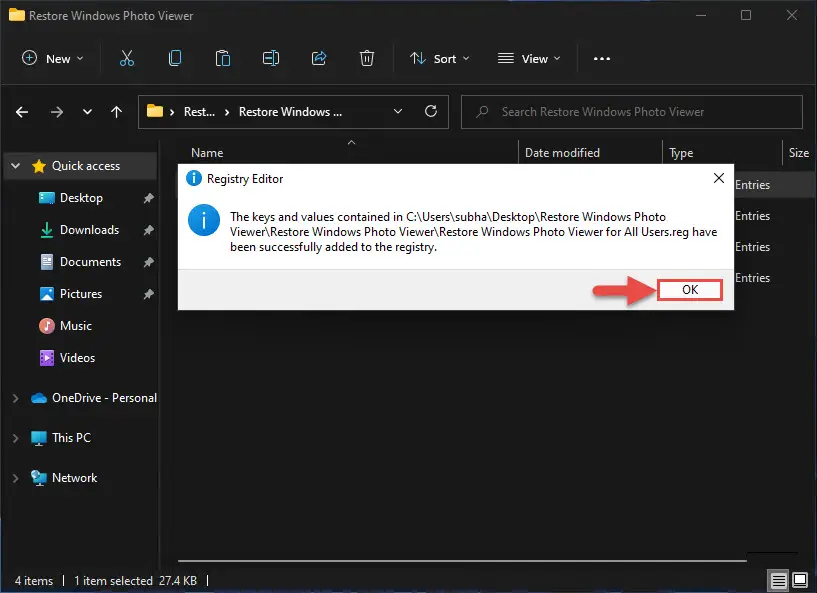Close the Registry Editor dialog
This screenshot has height=593, width=817.
719,178
